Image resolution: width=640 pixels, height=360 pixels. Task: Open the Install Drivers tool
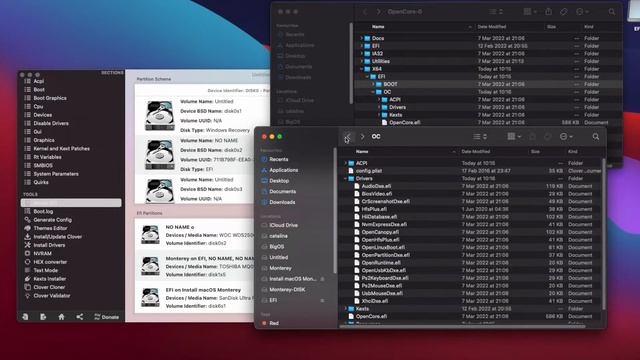point(49,245)
